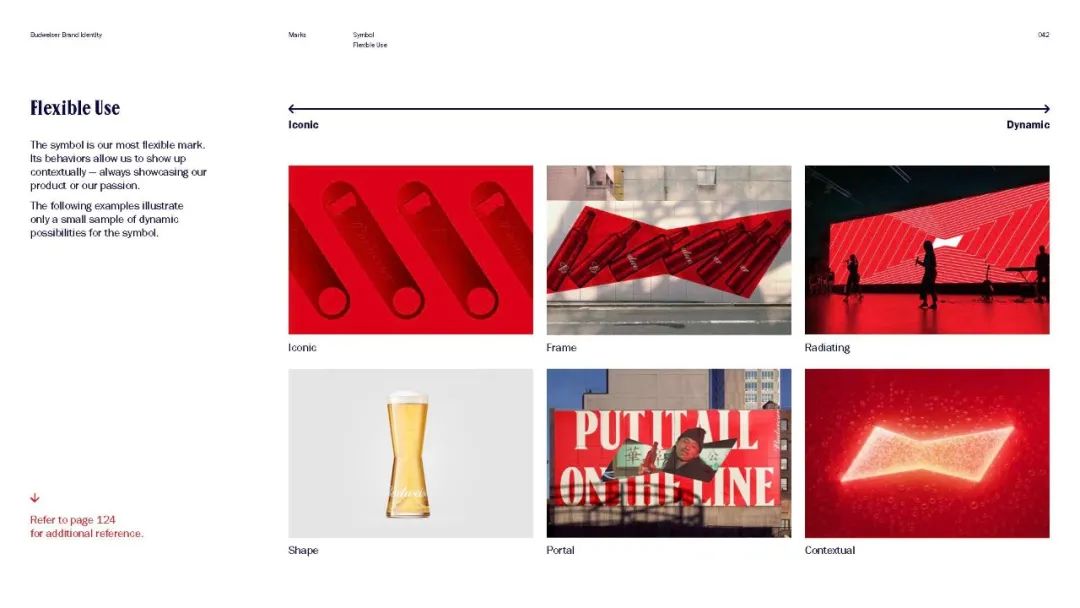Click the bold Iconic label under the arrow
The image size is (1080, 608).
pyautogui.click(x=303, y=125)
